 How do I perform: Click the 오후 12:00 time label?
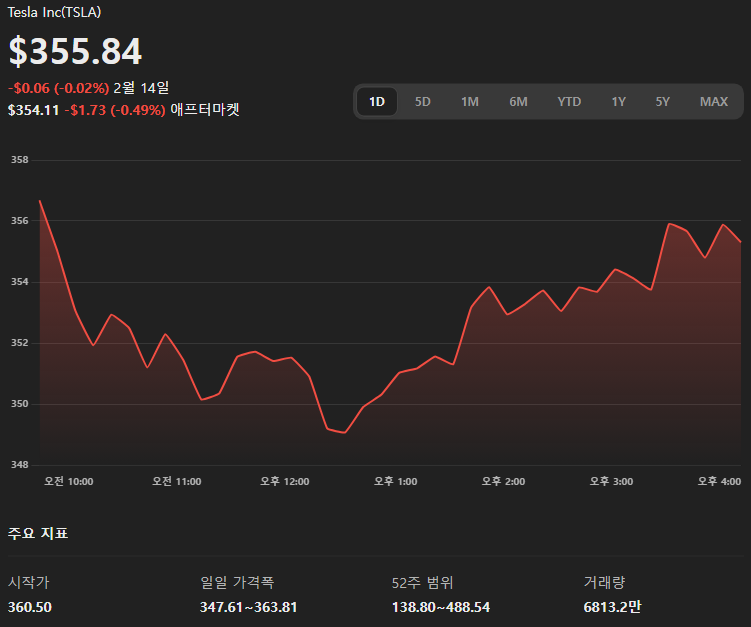click(x=284, y=481)
